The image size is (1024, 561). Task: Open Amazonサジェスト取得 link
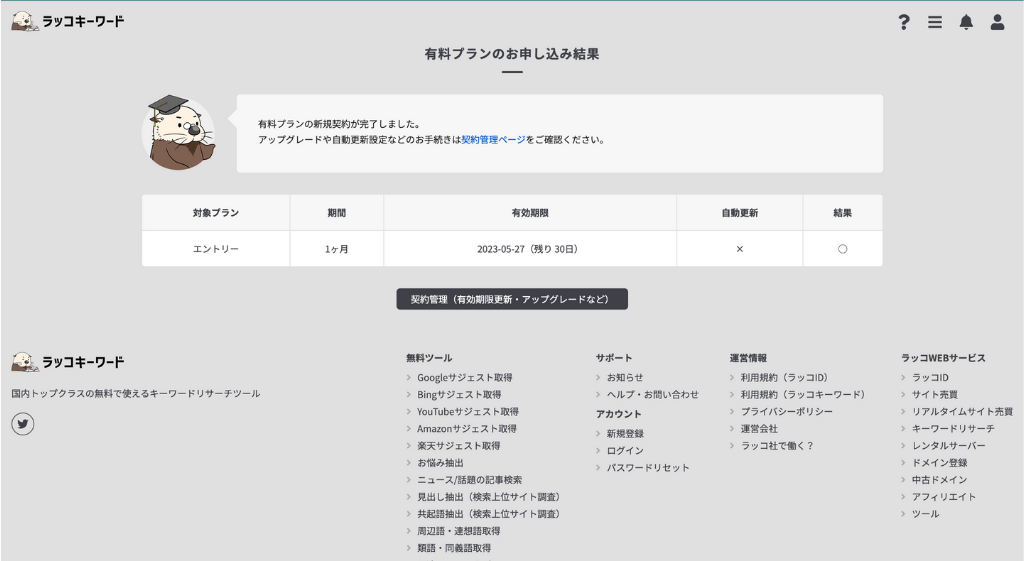click(467, 428)
